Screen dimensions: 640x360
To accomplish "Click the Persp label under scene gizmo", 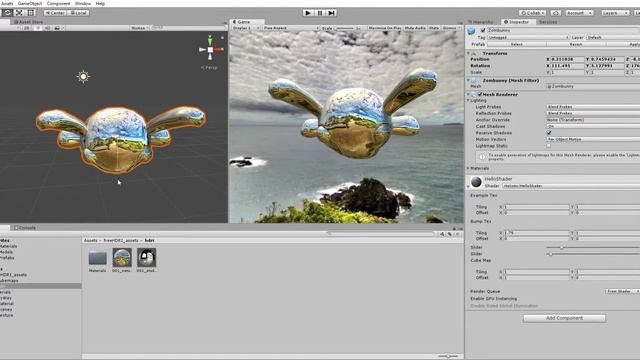I will pos(209,68).
